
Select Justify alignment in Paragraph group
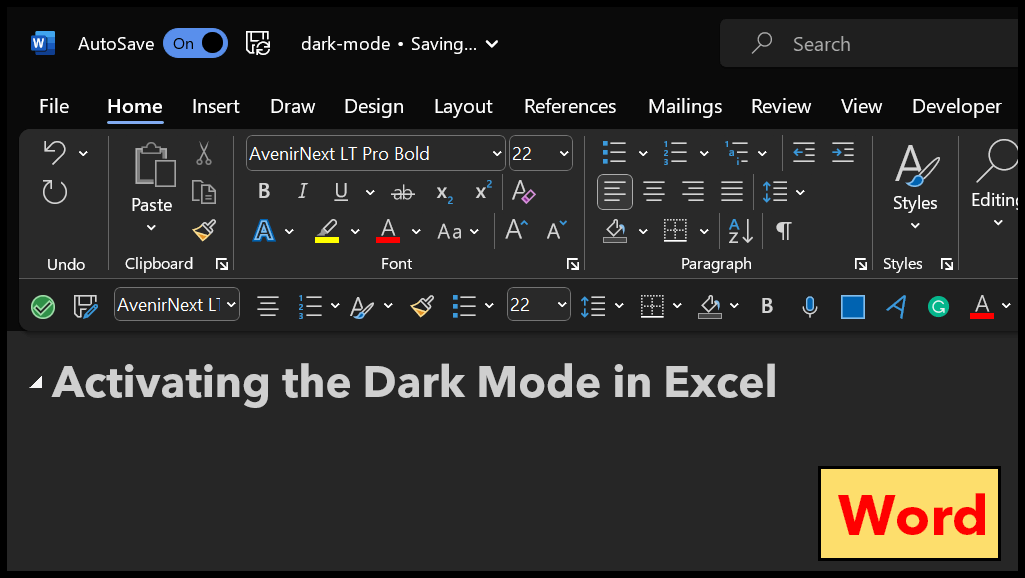coord(732,192)
